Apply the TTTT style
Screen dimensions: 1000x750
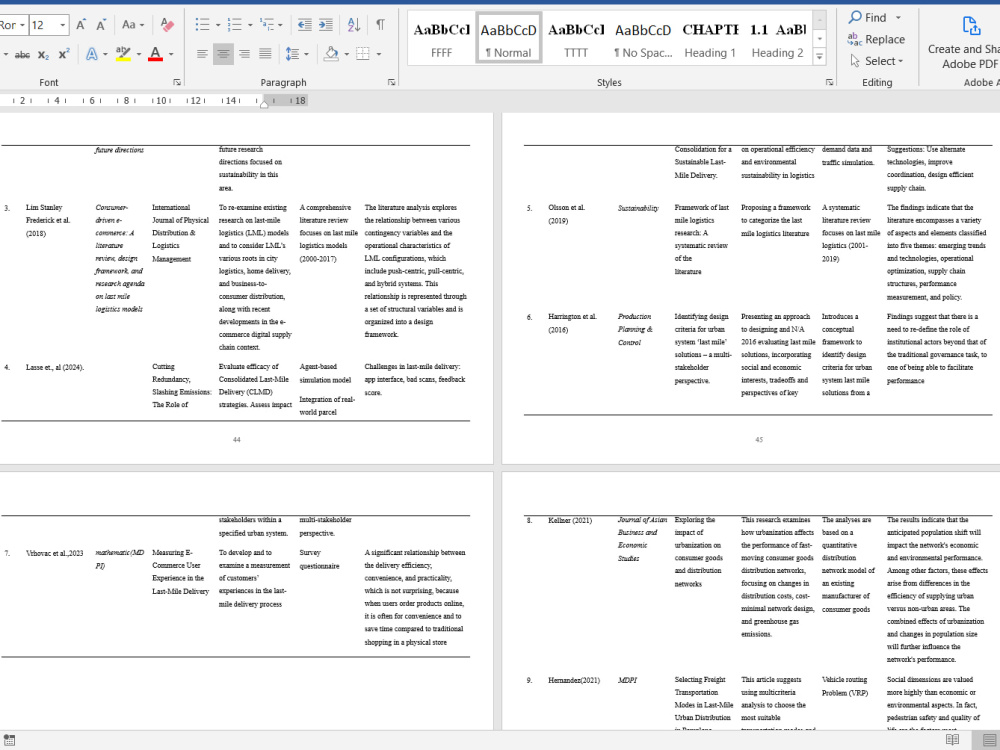[576, 40]
